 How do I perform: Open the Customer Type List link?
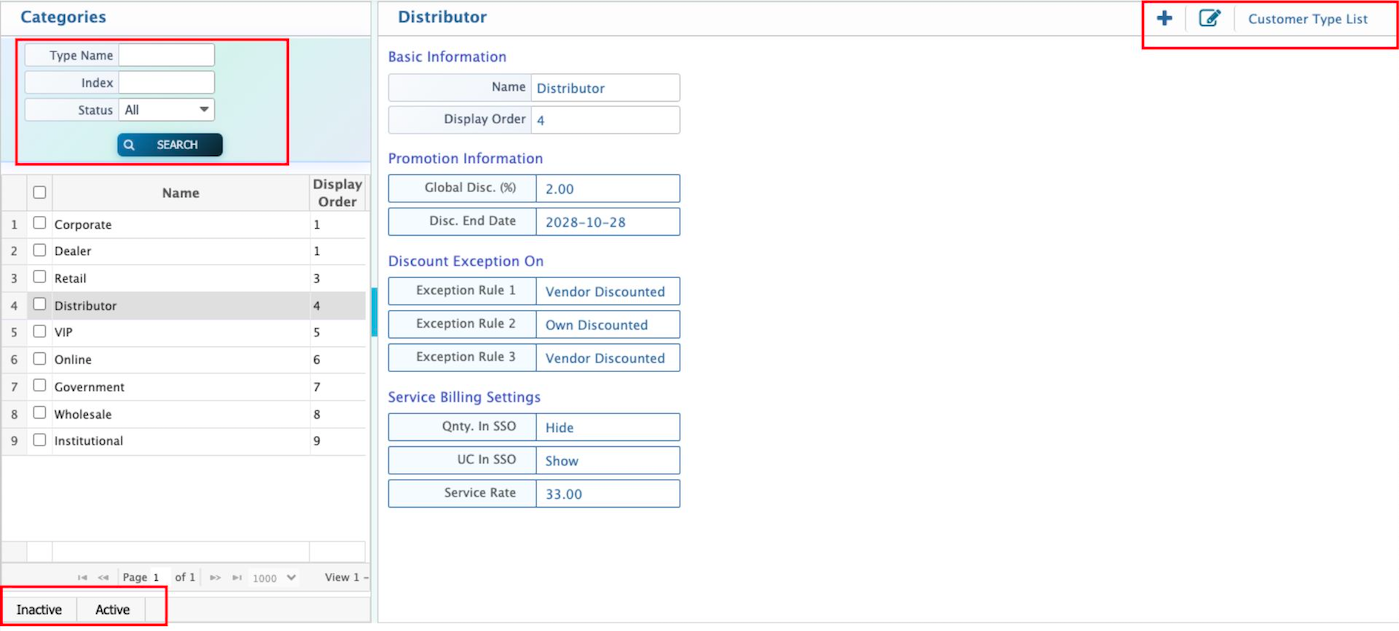1307,19
